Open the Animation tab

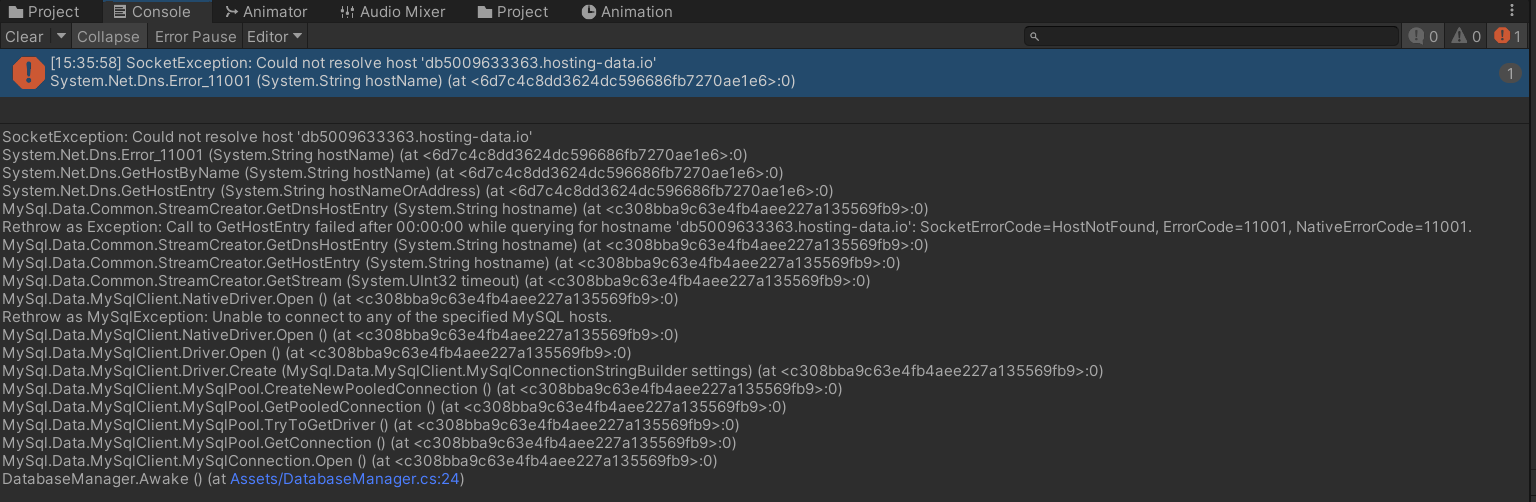pos(627,12)
